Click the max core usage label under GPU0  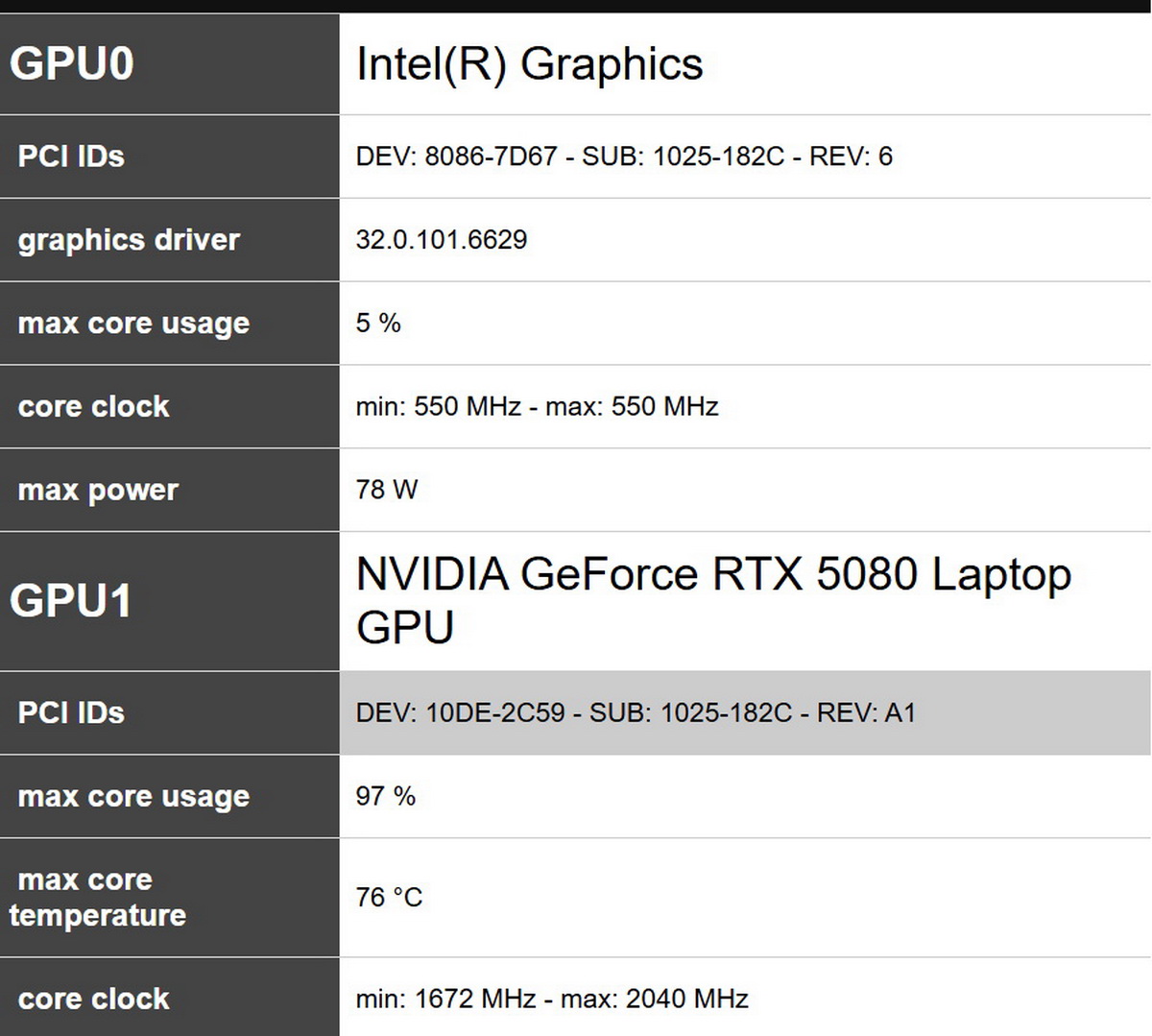tap(133, 324)
